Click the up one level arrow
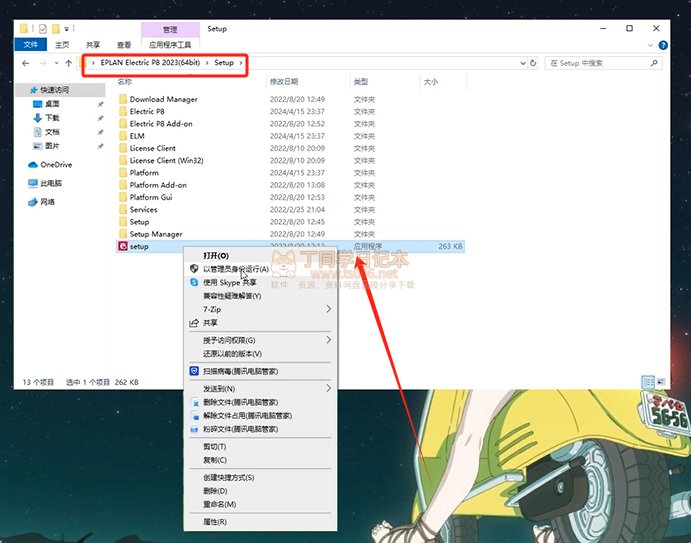 point(68,63)
